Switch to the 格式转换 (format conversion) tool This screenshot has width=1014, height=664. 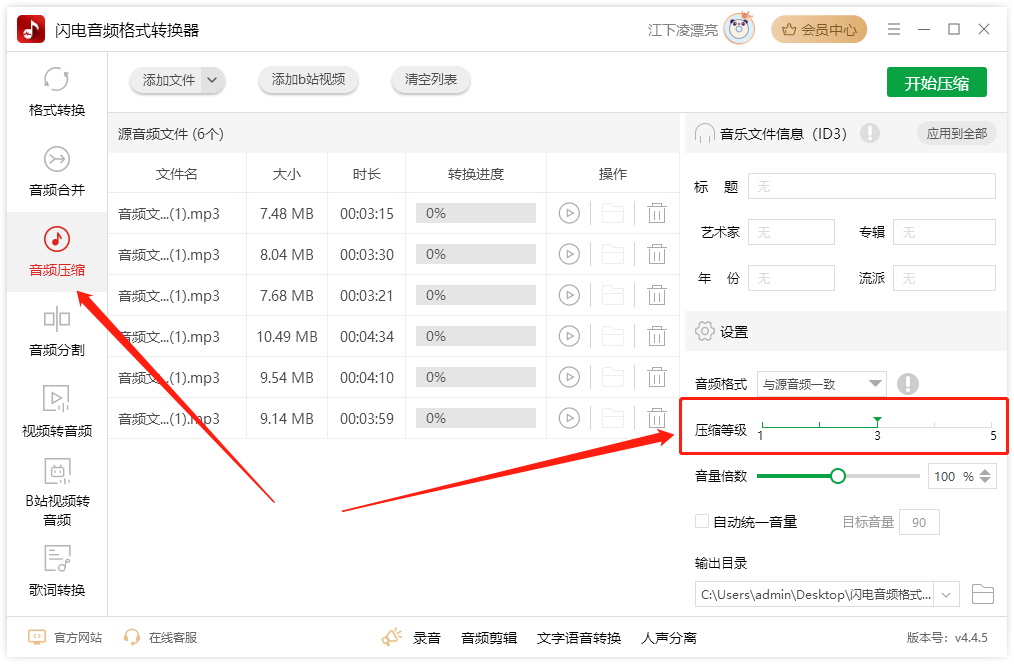point(56,93)
